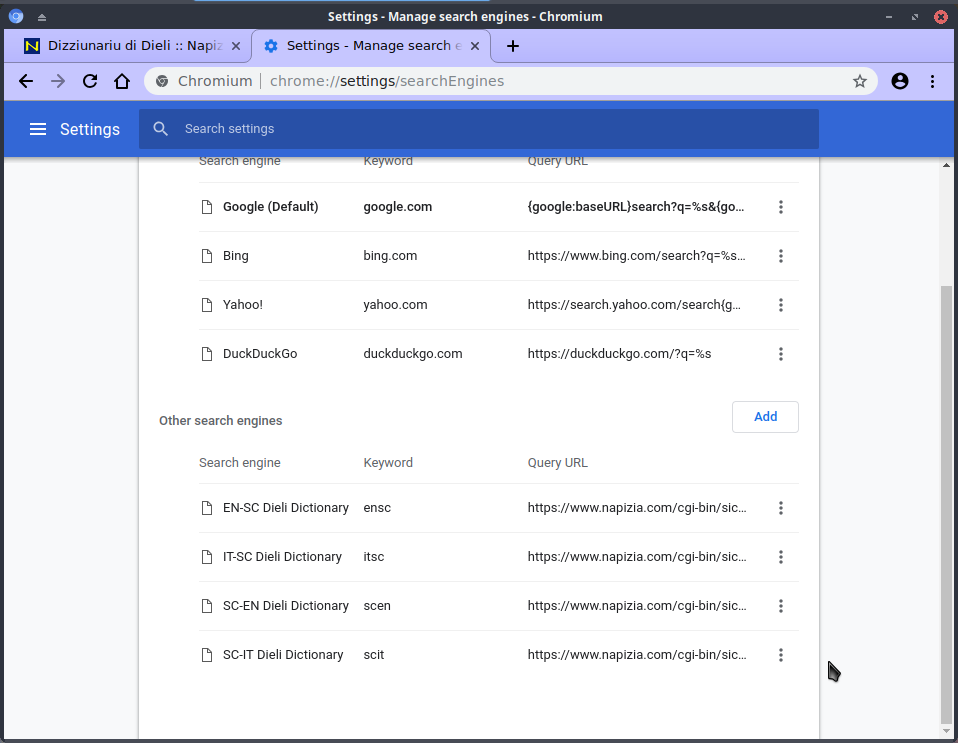958x743 pixels.
Task: Click the Settings title text
Action: (x=90, y=129)
